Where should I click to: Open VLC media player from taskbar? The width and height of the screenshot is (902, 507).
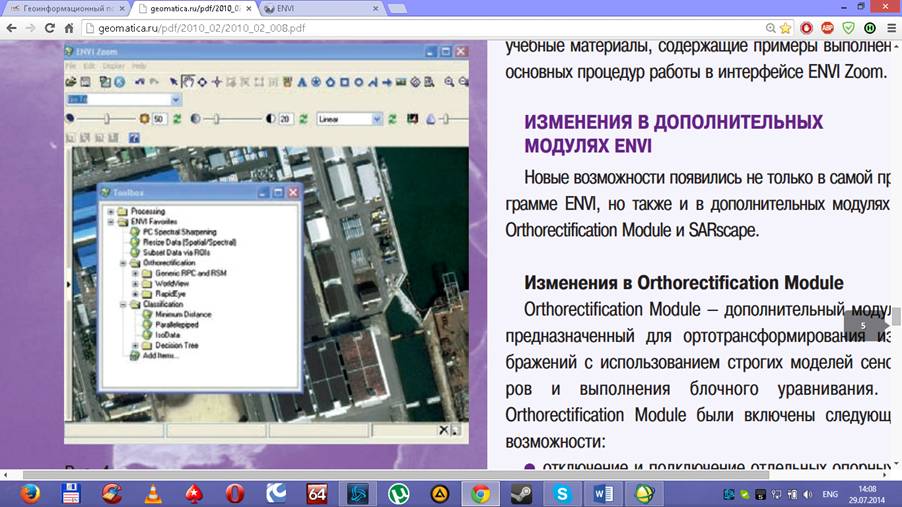[153, 493]
